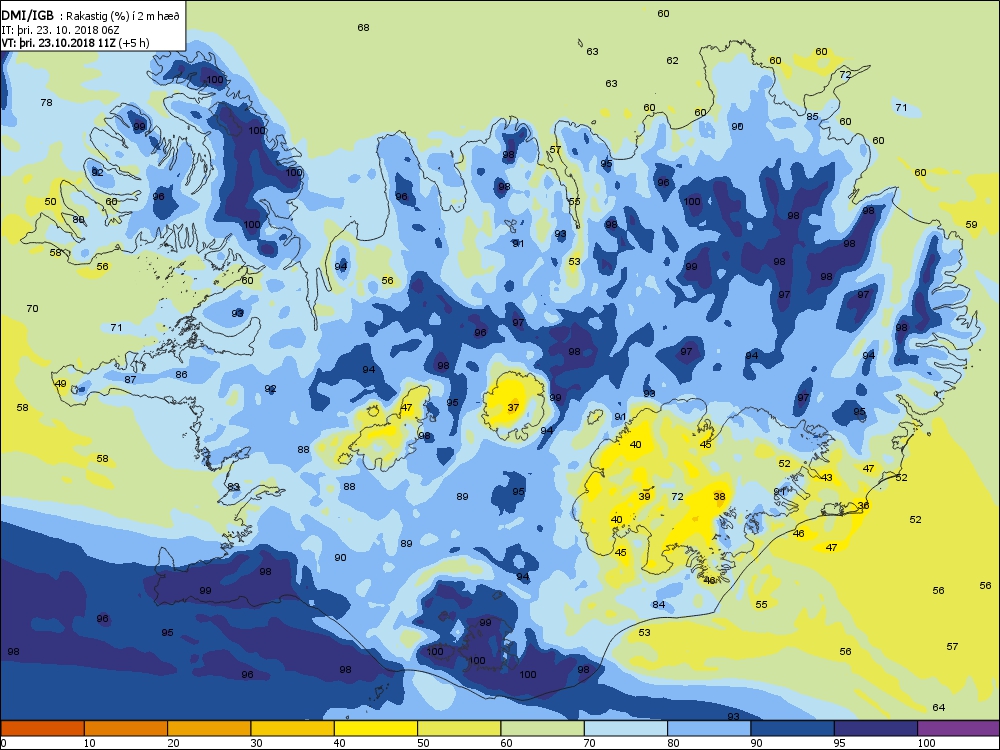
Task: Click the 'IT: þri. 23. 10. 2018 06Z' line
Action: (x=60, y=30)
